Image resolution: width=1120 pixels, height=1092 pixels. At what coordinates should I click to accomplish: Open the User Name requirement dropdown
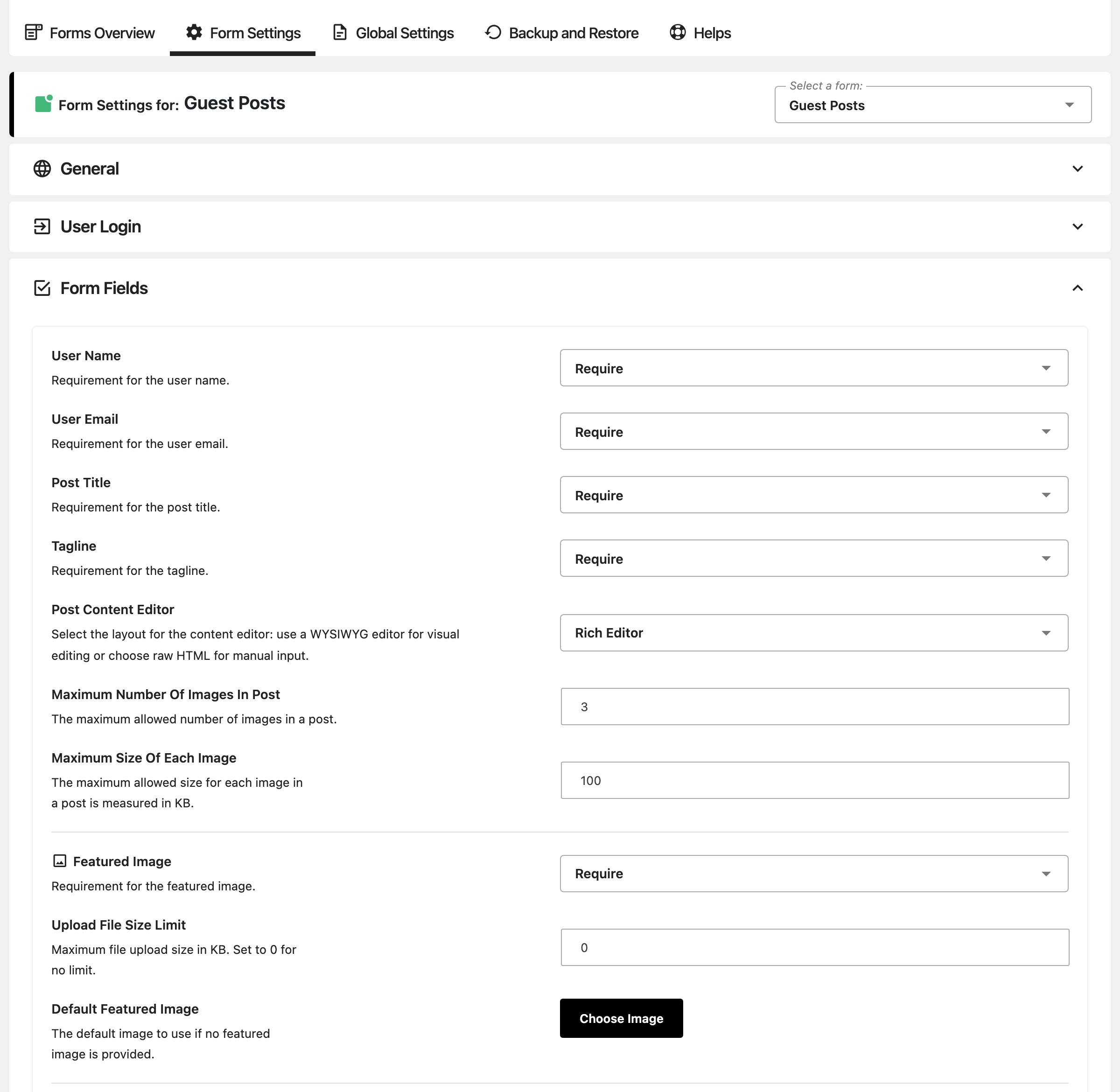pos(814,368)
